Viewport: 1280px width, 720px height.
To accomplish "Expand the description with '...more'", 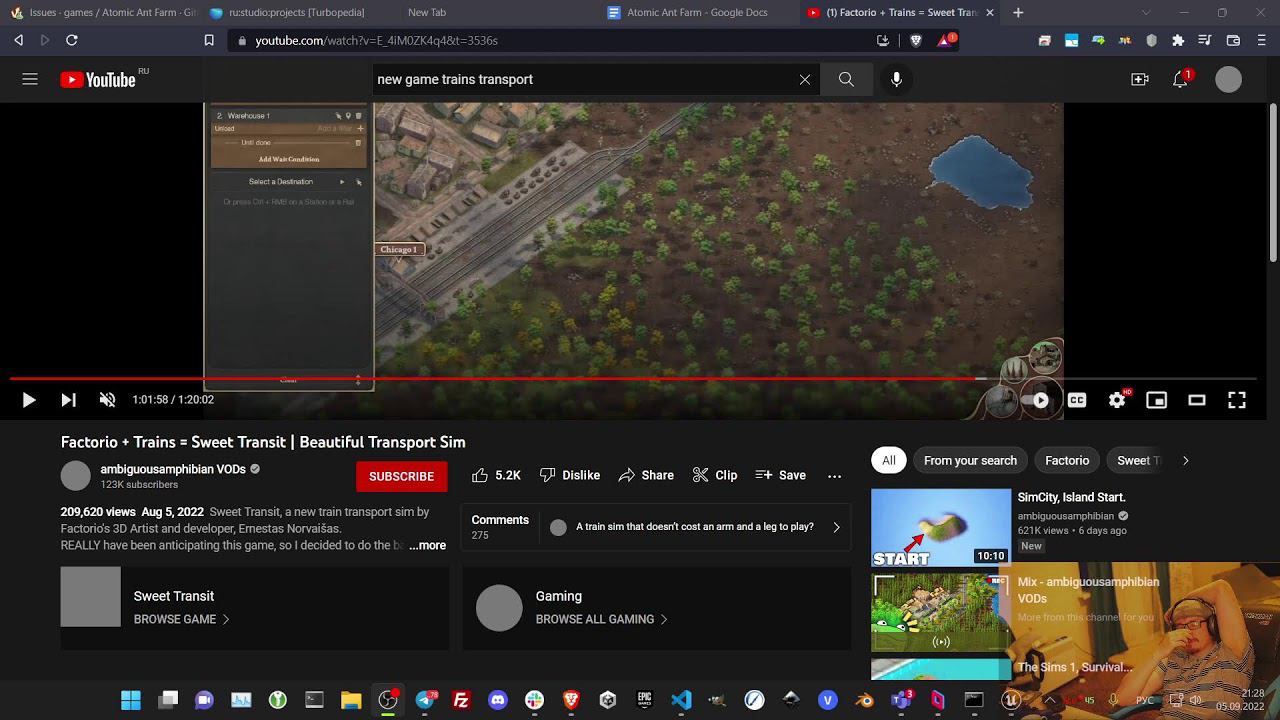I will [x=427, y=545].
